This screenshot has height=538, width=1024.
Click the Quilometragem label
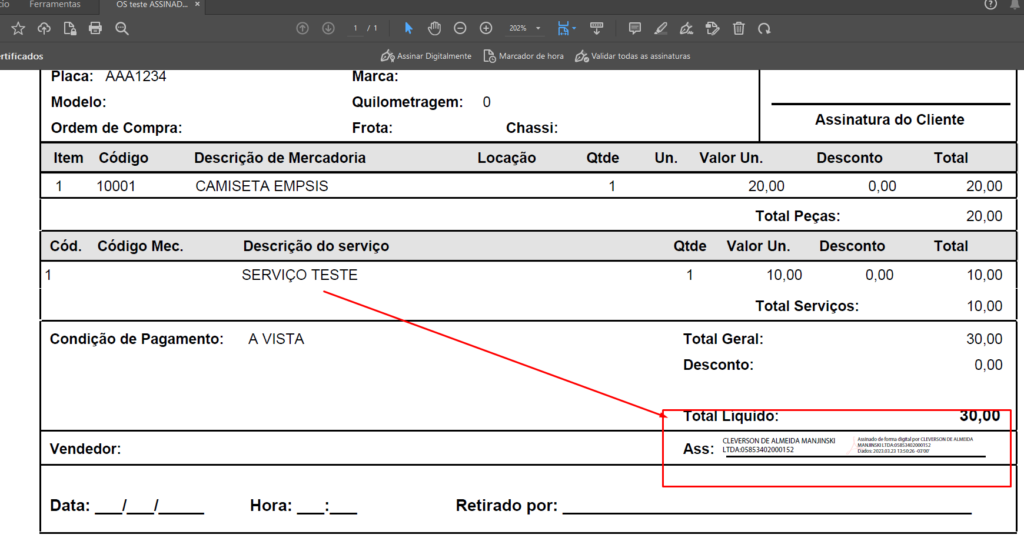click(x=407, y=103)
